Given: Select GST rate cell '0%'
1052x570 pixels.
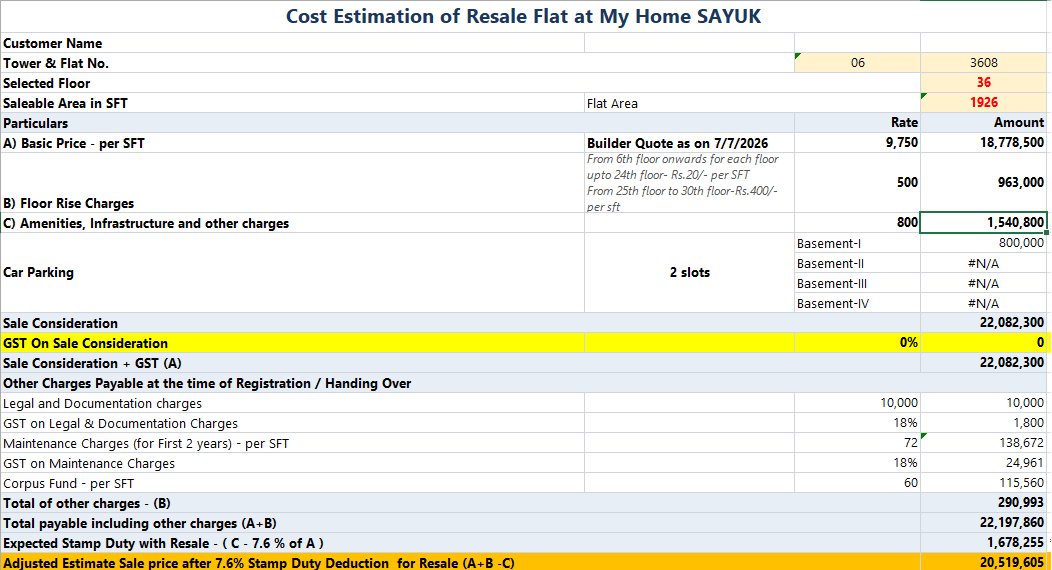Looking at the screenshot, I should (857, 343).
